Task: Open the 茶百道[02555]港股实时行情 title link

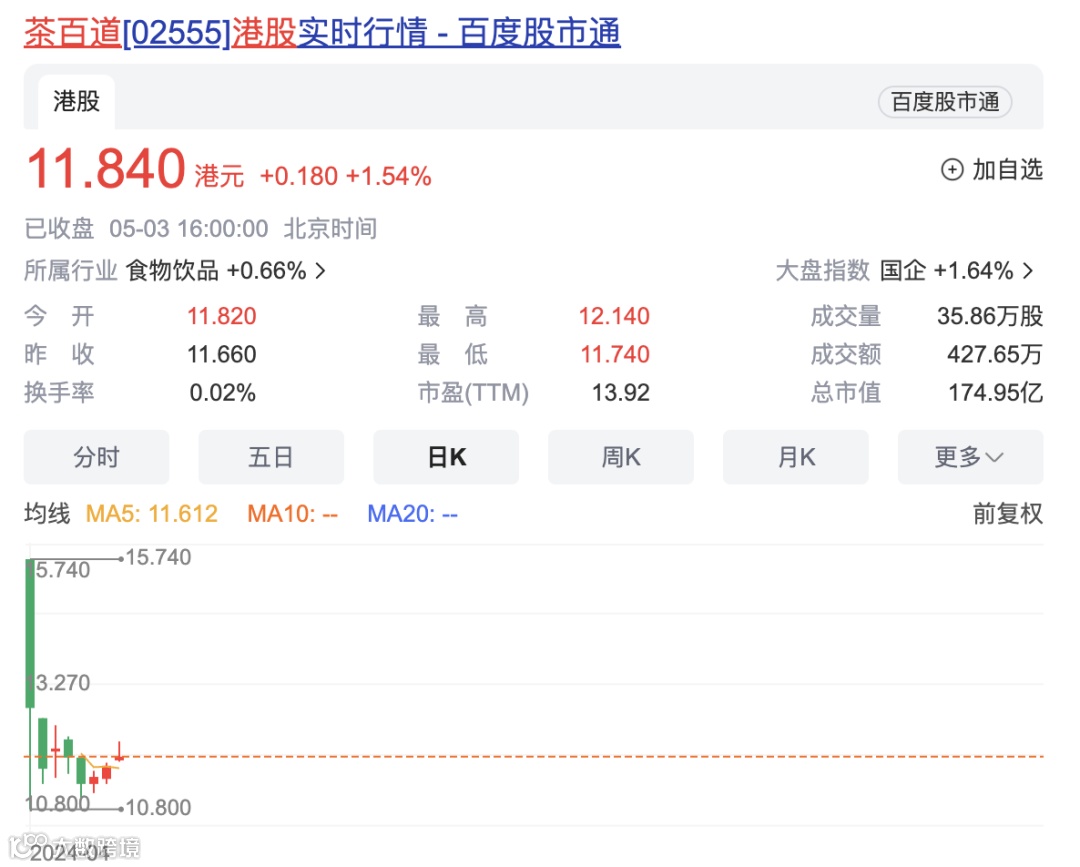Action: tap(322, 32)
